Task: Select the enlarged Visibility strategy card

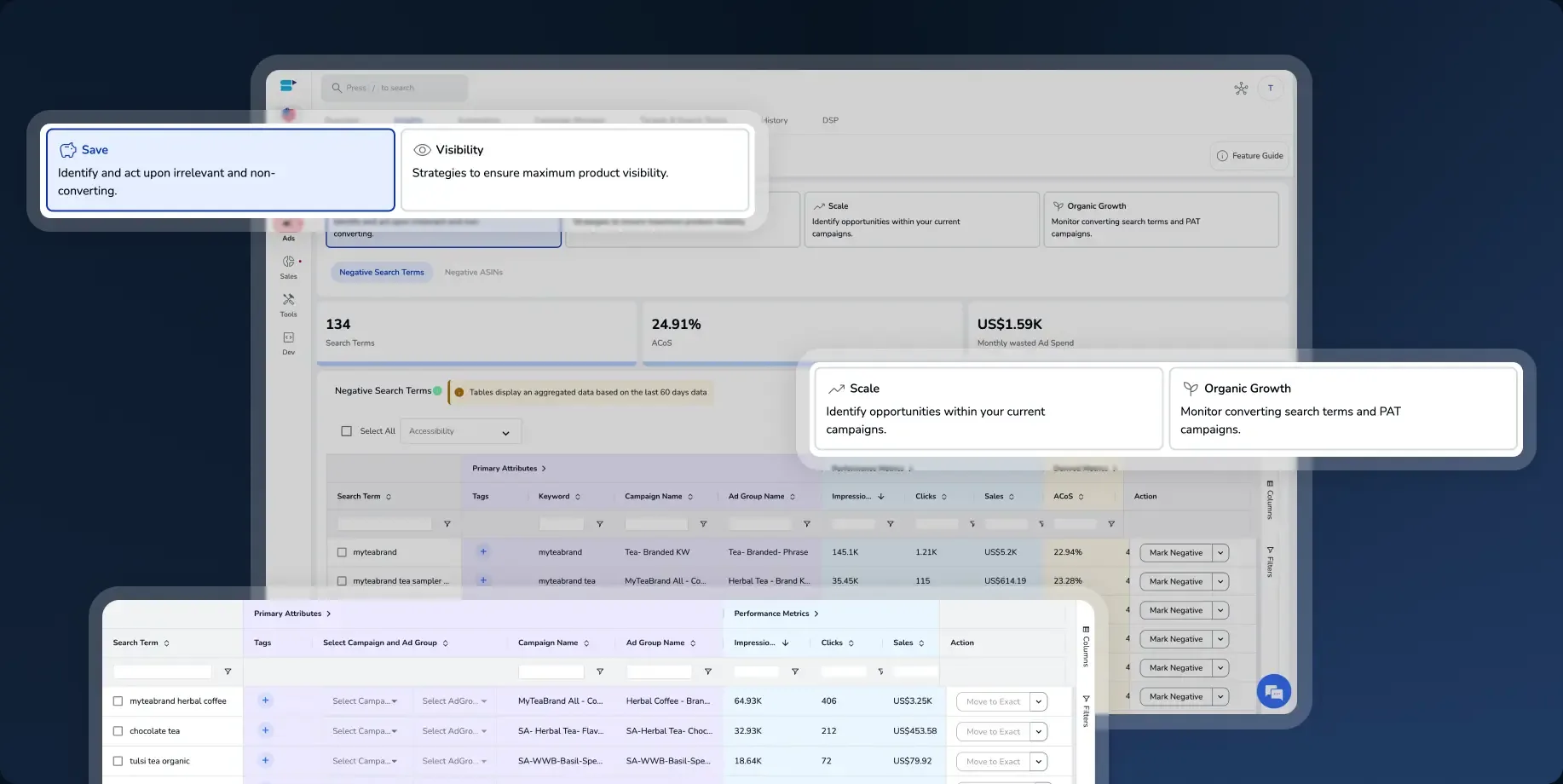Action: tap(575, 170)
